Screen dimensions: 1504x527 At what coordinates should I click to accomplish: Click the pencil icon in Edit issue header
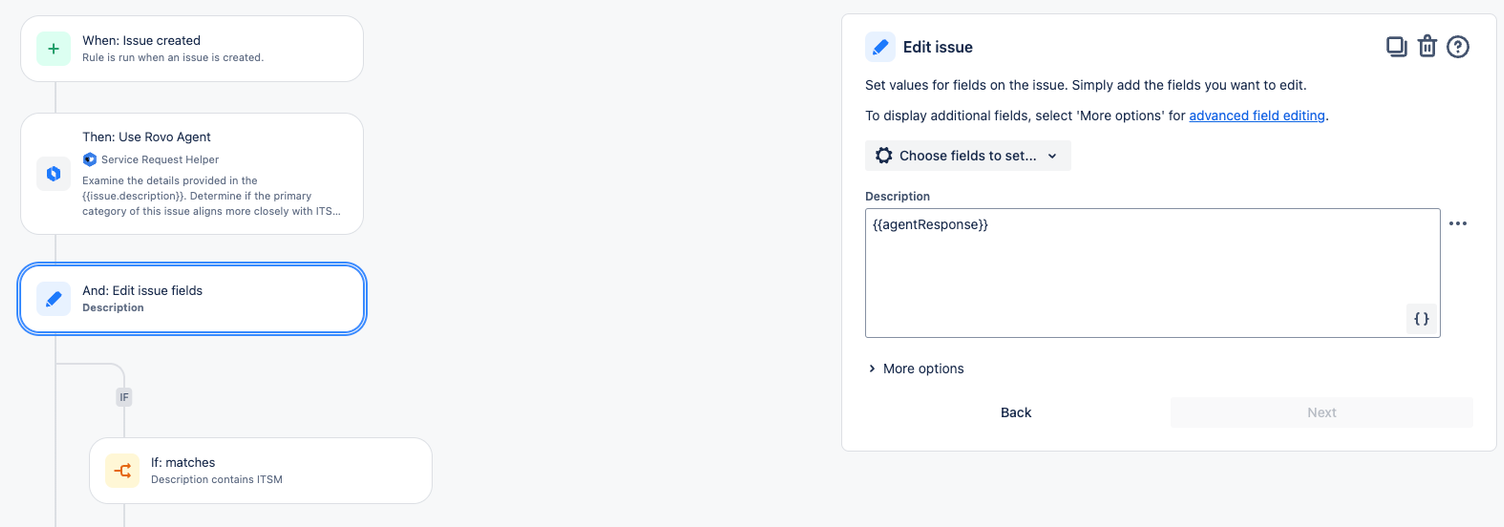880,47
